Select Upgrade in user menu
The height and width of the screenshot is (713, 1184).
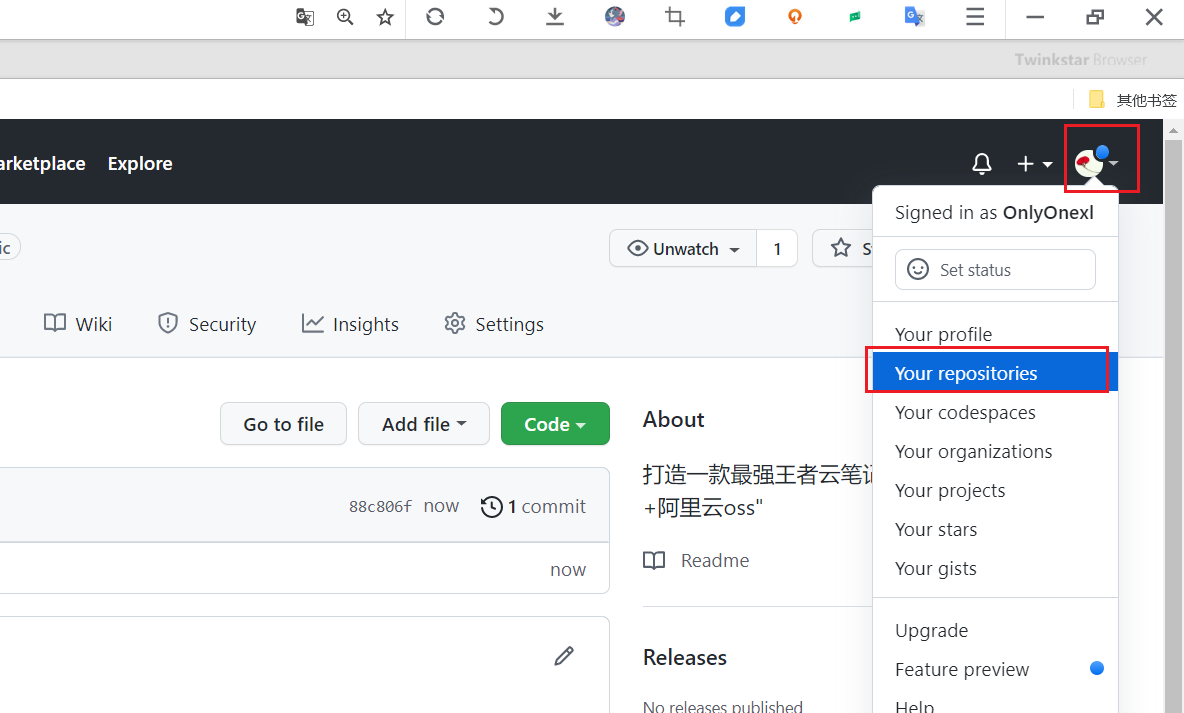[995, 631]
